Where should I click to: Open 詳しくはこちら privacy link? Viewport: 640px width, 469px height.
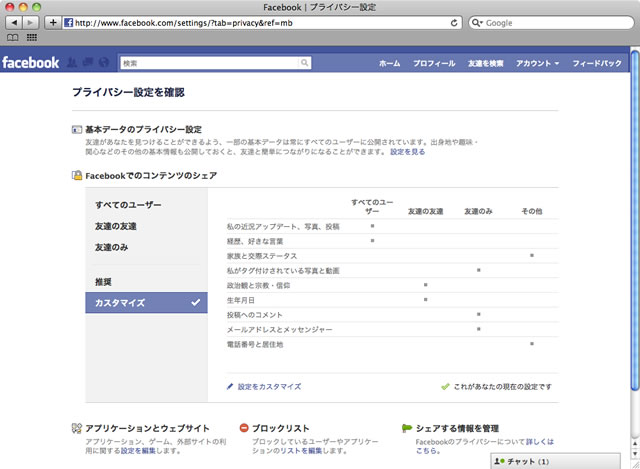coord(540,442)
